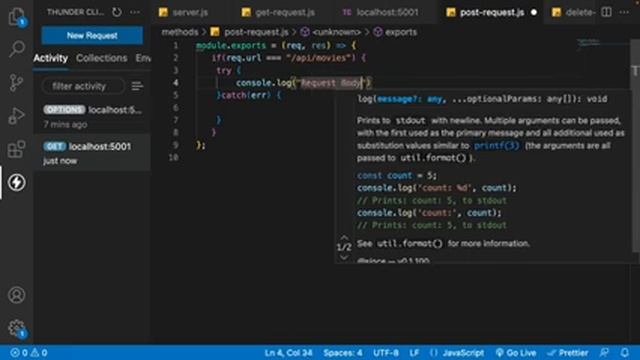Open the Search view
The image size is (640, 360).
pyautogui.click(x=16, y=49)
